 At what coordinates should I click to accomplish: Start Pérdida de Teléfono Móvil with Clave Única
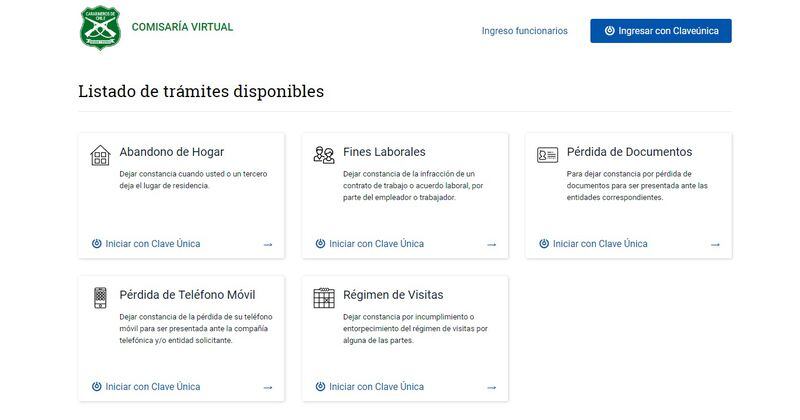146,387
